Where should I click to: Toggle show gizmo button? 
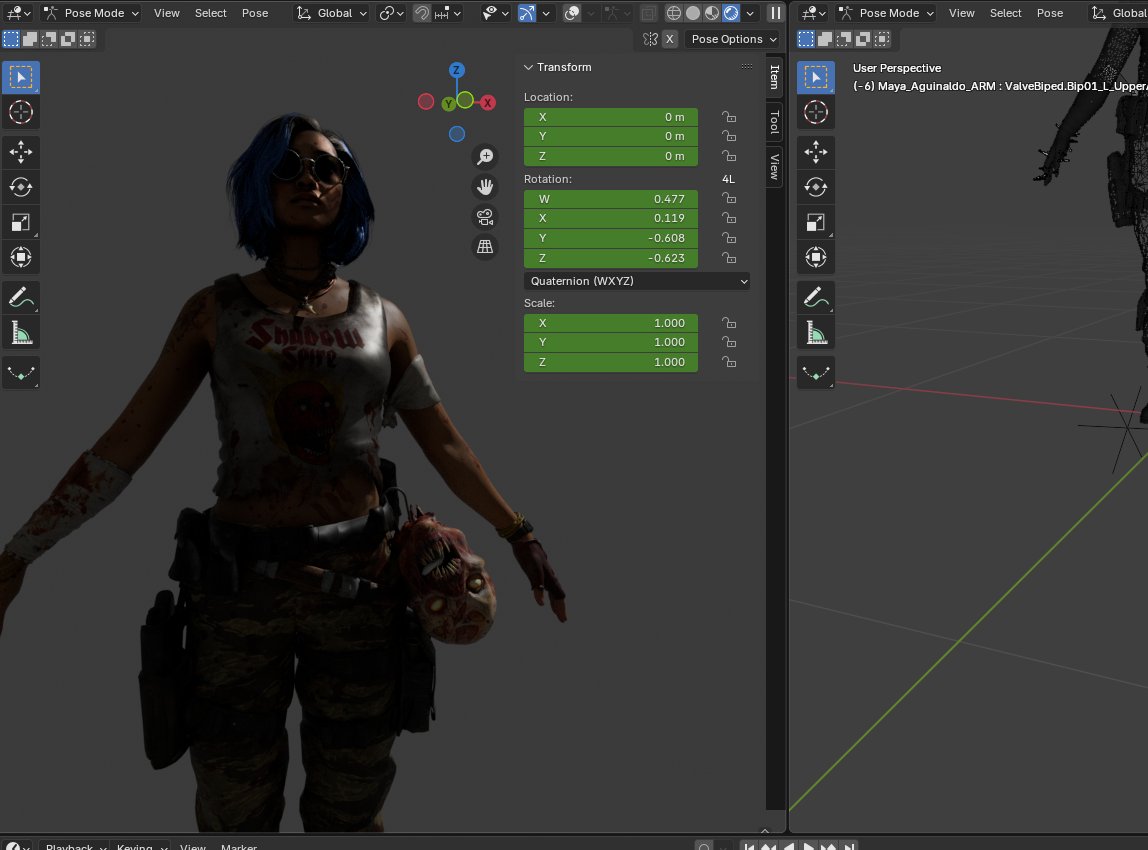click(x=526, y=13)
